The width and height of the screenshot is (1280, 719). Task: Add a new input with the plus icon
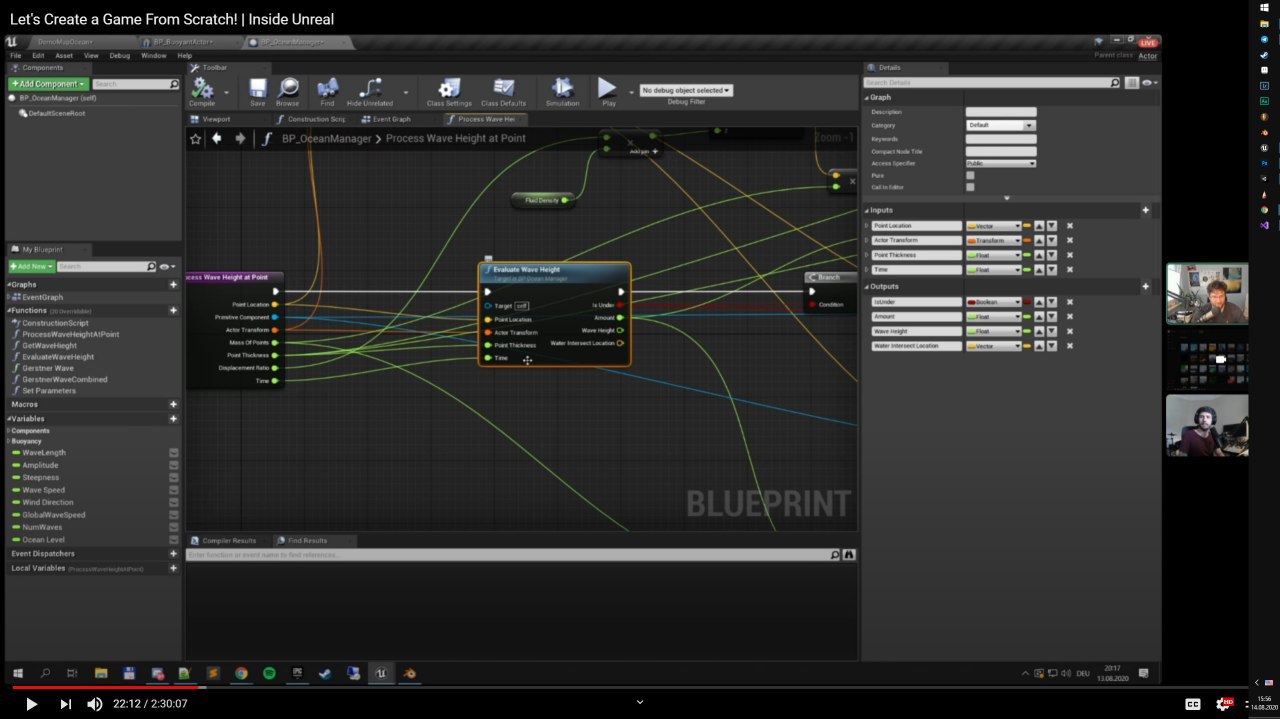1146,210
